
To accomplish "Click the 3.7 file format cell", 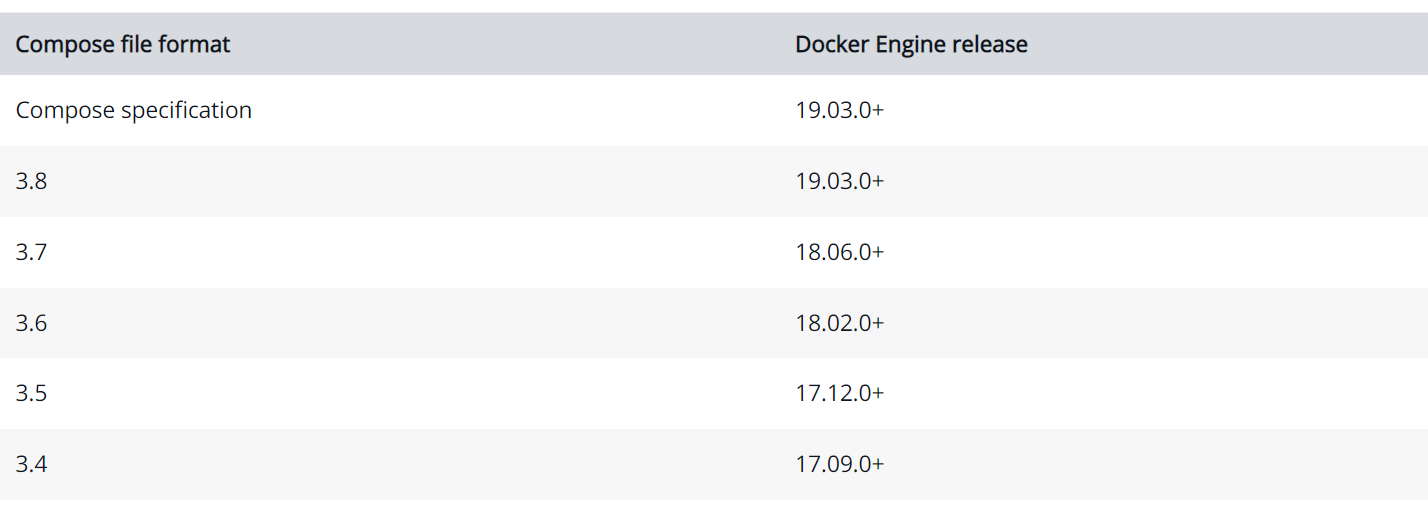I will tap(31, 252).
